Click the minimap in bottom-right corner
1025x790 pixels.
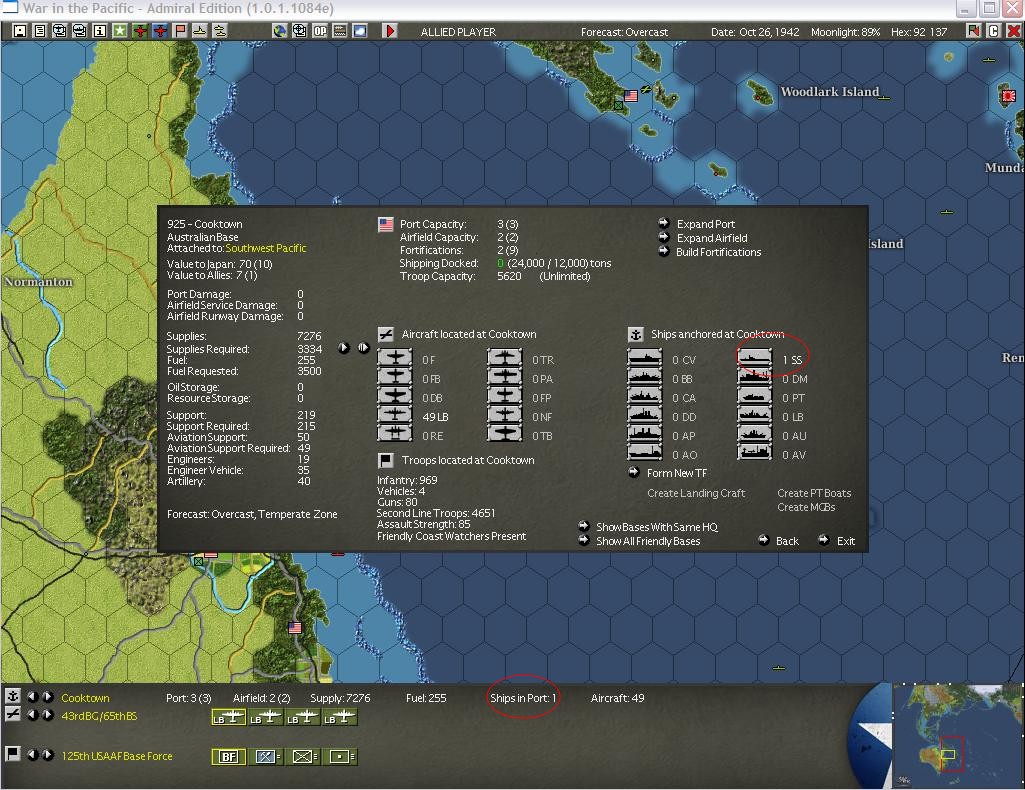(956, 735)
